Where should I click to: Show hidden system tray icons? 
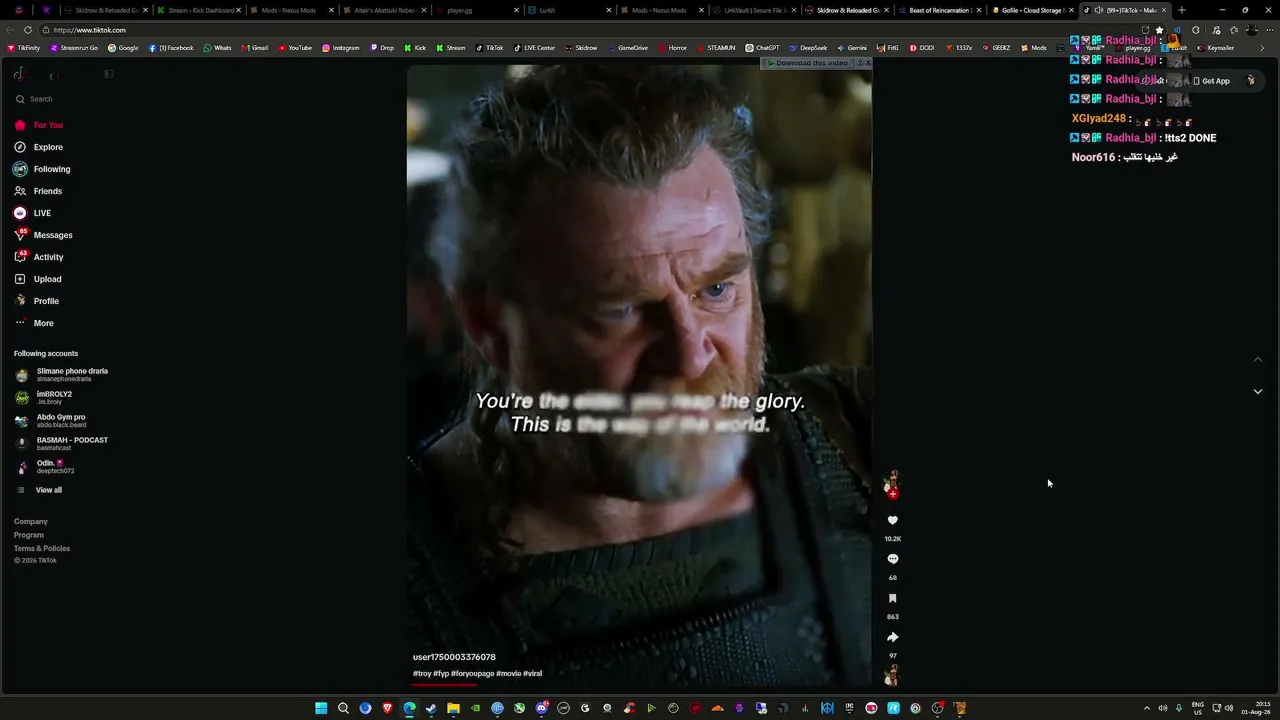1146,708
